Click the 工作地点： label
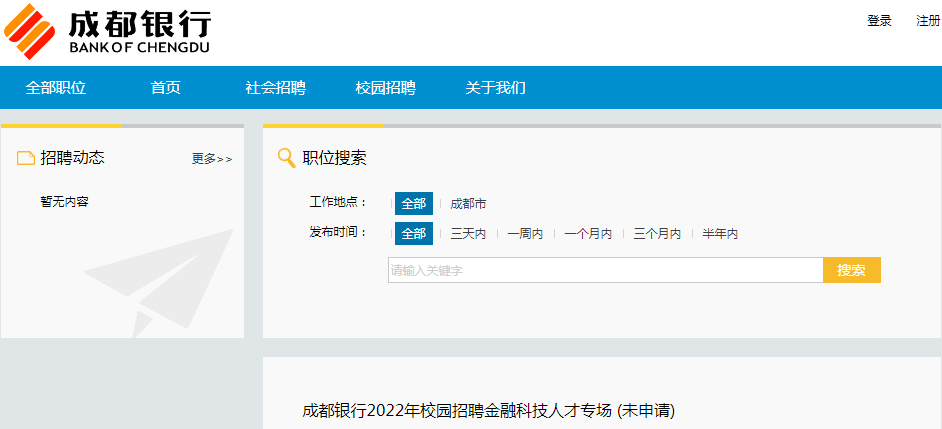Image resolution: width=942 pixels, height=429 pixels. [x=338, y=202]
